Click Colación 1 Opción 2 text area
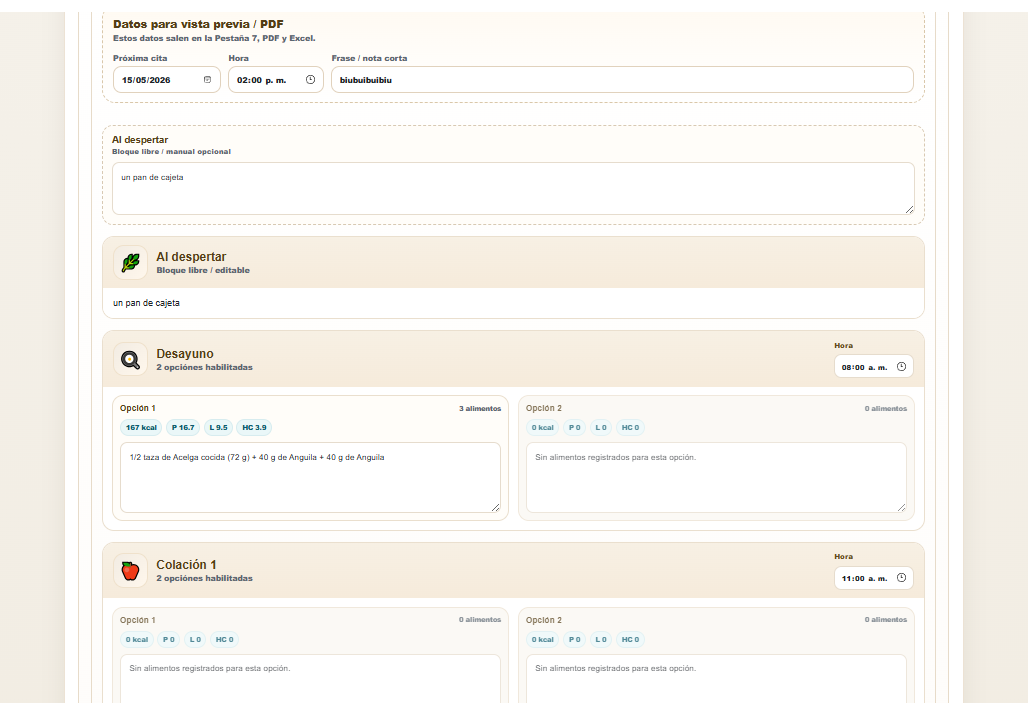This screenshot has height=703, width=1028. (x=716, y=679)
